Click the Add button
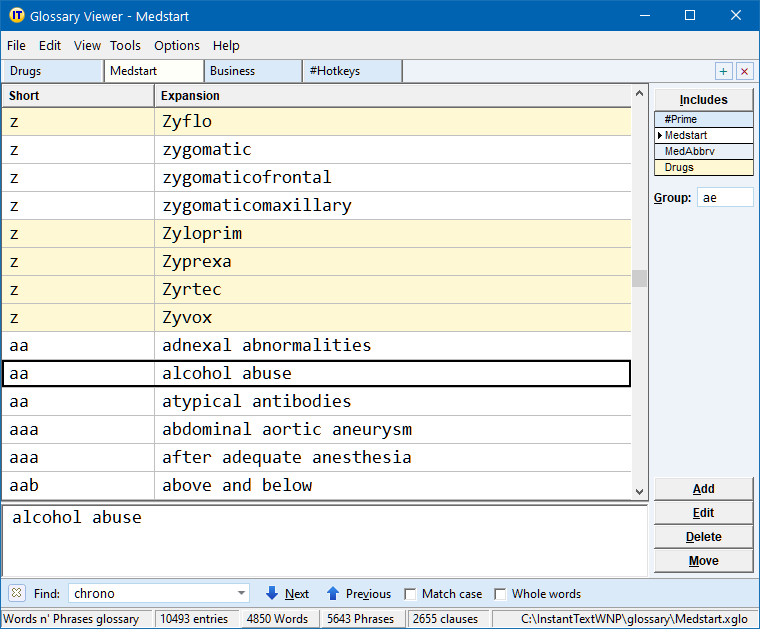 pyautogui.click(x=703, y=489)
